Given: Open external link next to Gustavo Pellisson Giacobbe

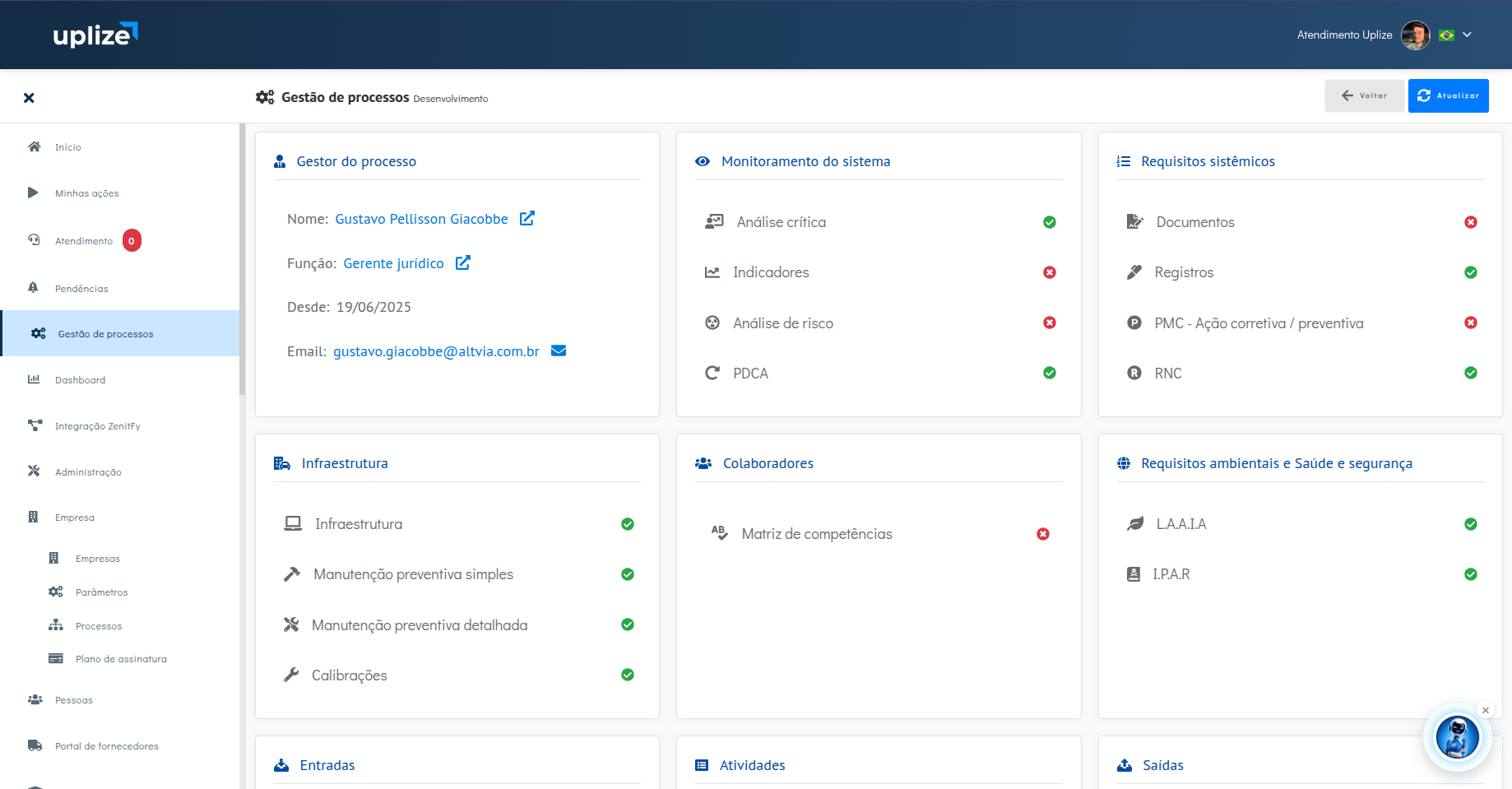Looking at the screenshot, I should click(527, 218).
